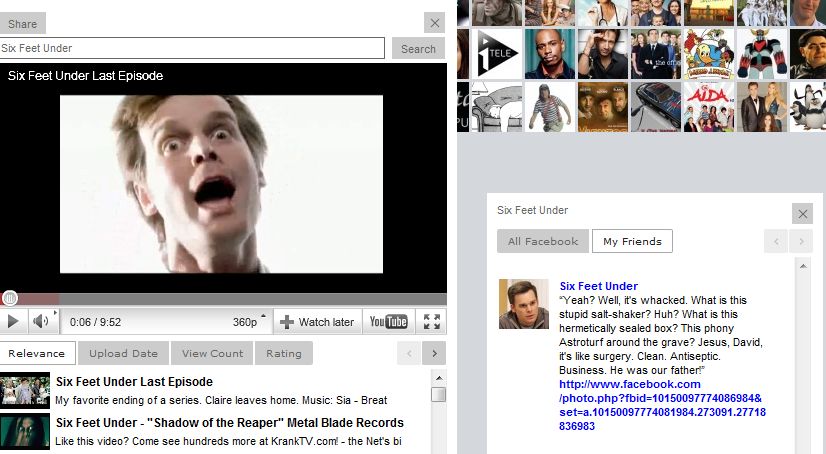Image resolution: width=826 pixels, height=454 pixels.
Task: Select the couch drawing show tile
Action: click(x=497, y=106)
